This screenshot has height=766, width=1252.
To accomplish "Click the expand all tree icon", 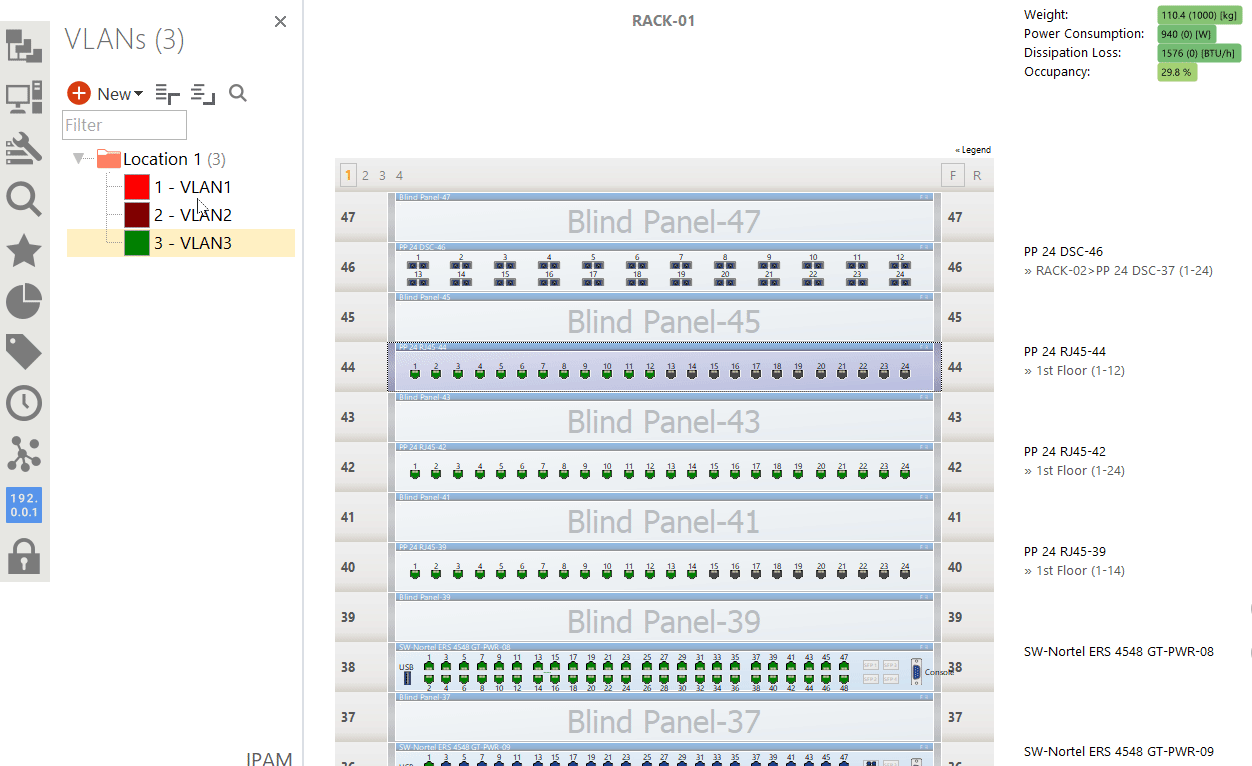I will tap(168, 94).
